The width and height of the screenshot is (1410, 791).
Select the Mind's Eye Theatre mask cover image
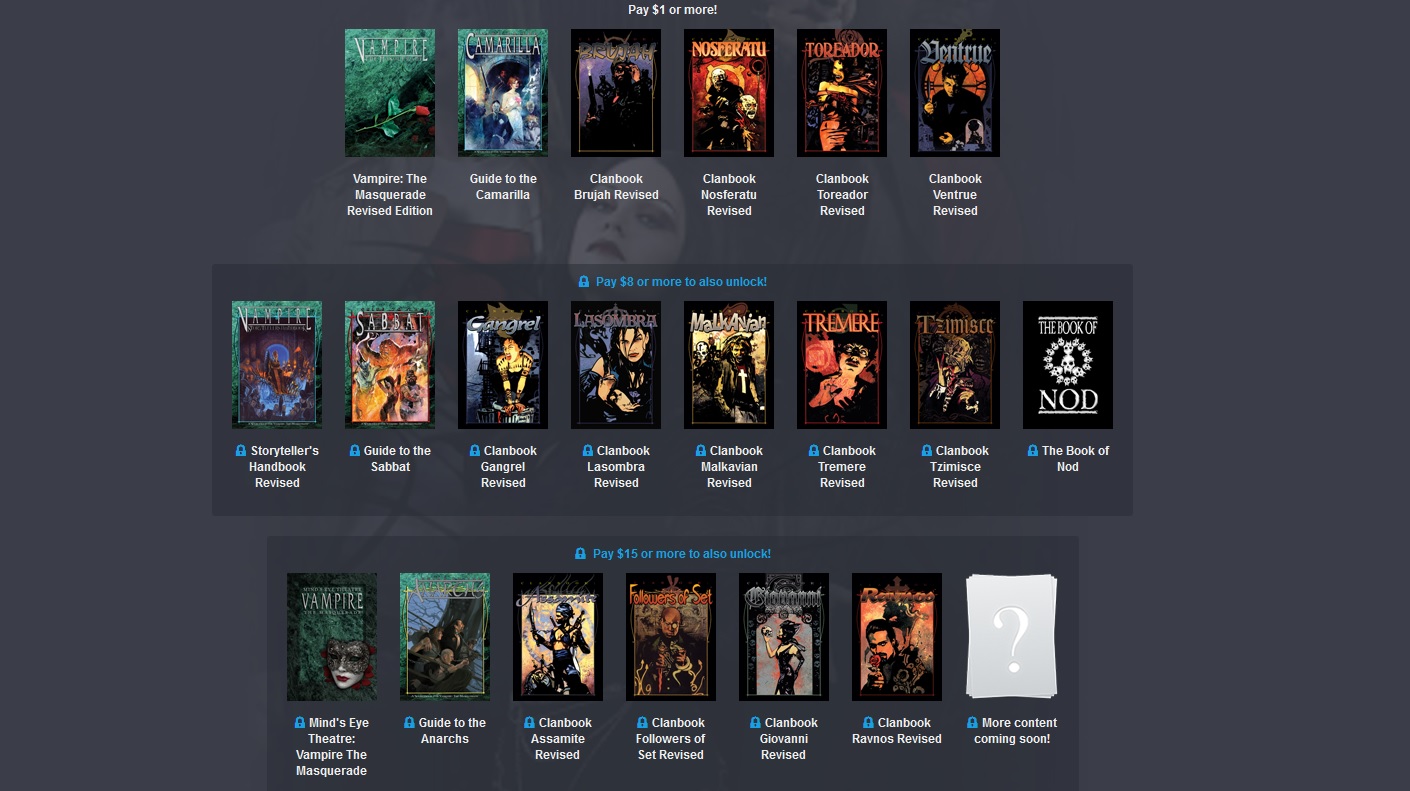point(332,637)
